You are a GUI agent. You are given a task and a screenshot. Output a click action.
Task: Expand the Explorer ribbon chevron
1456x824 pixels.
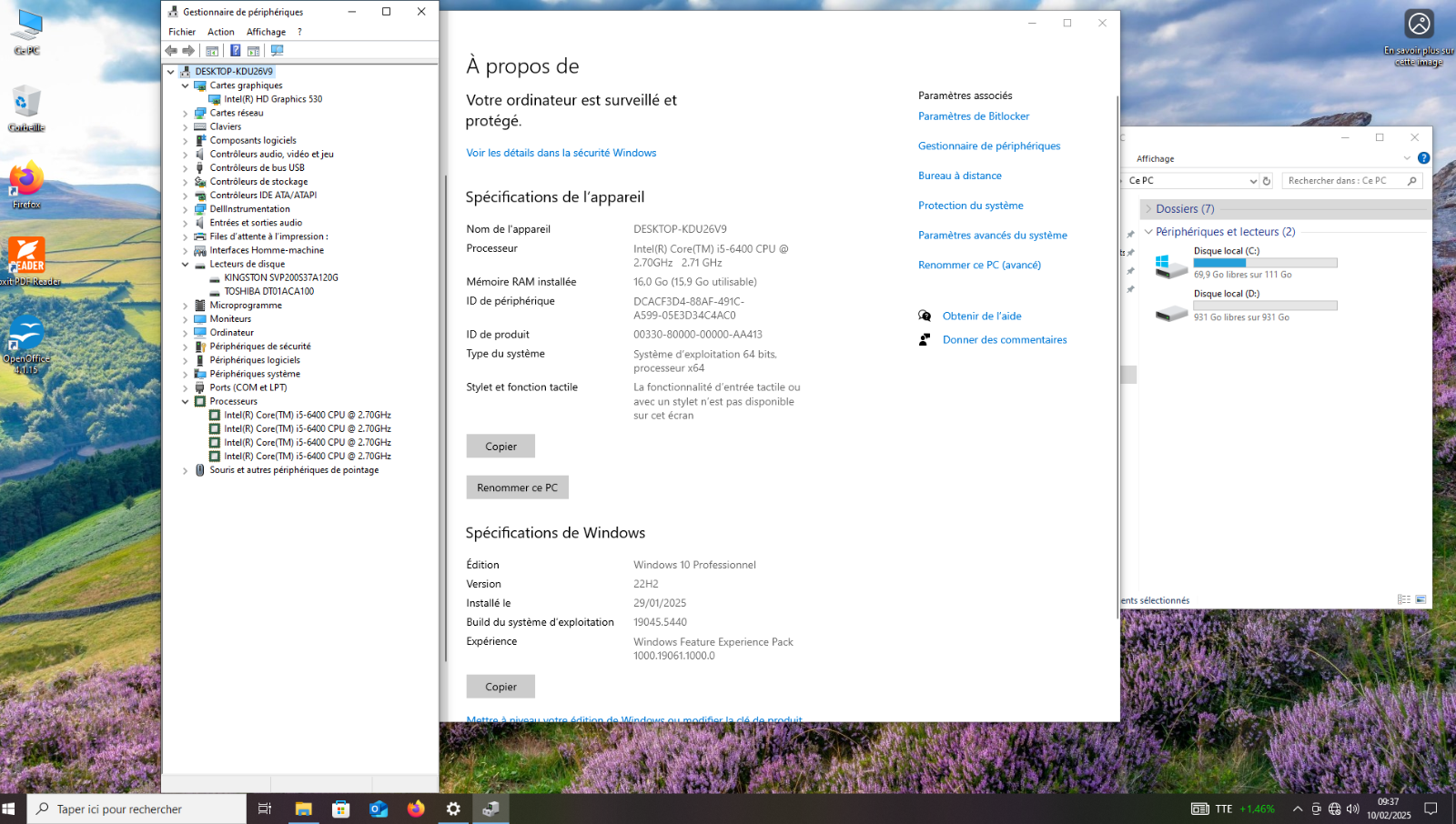tap(1407, 158)
